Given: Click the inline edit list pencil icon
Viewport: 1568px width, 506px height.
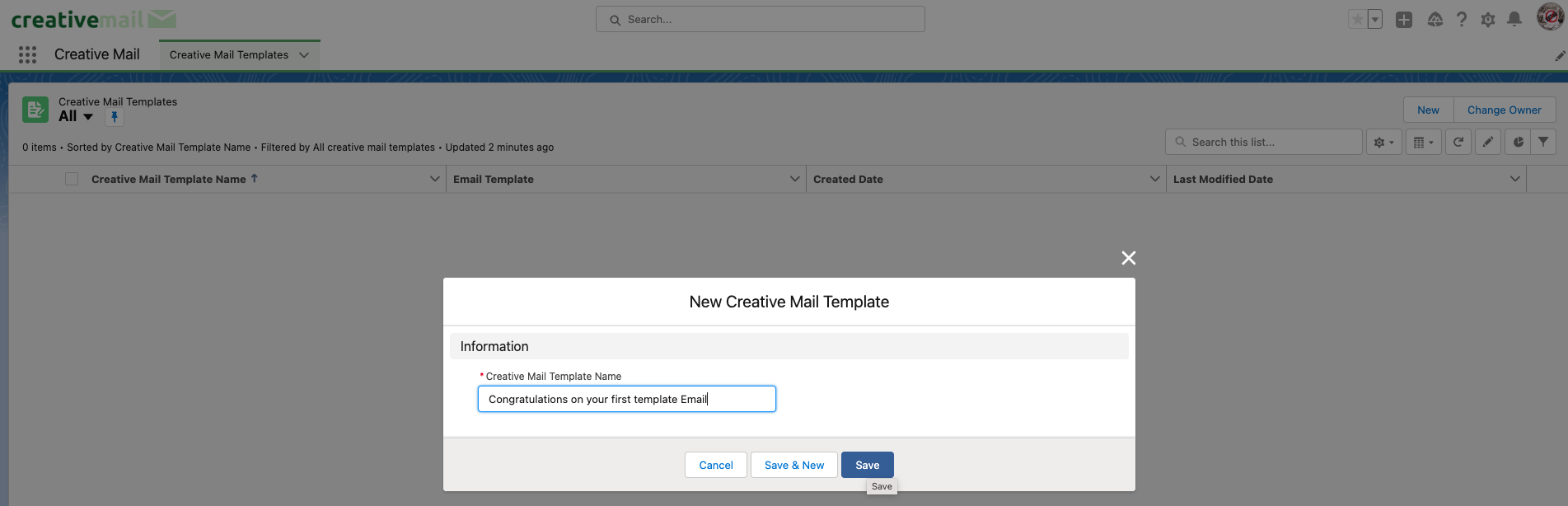Looking at the screenshot, I should coord(1488,142).
